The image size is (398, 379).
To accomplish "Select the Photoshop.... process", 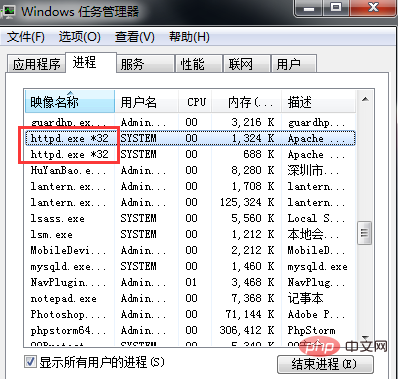I will pyautogui.click(x=190, y=314).
